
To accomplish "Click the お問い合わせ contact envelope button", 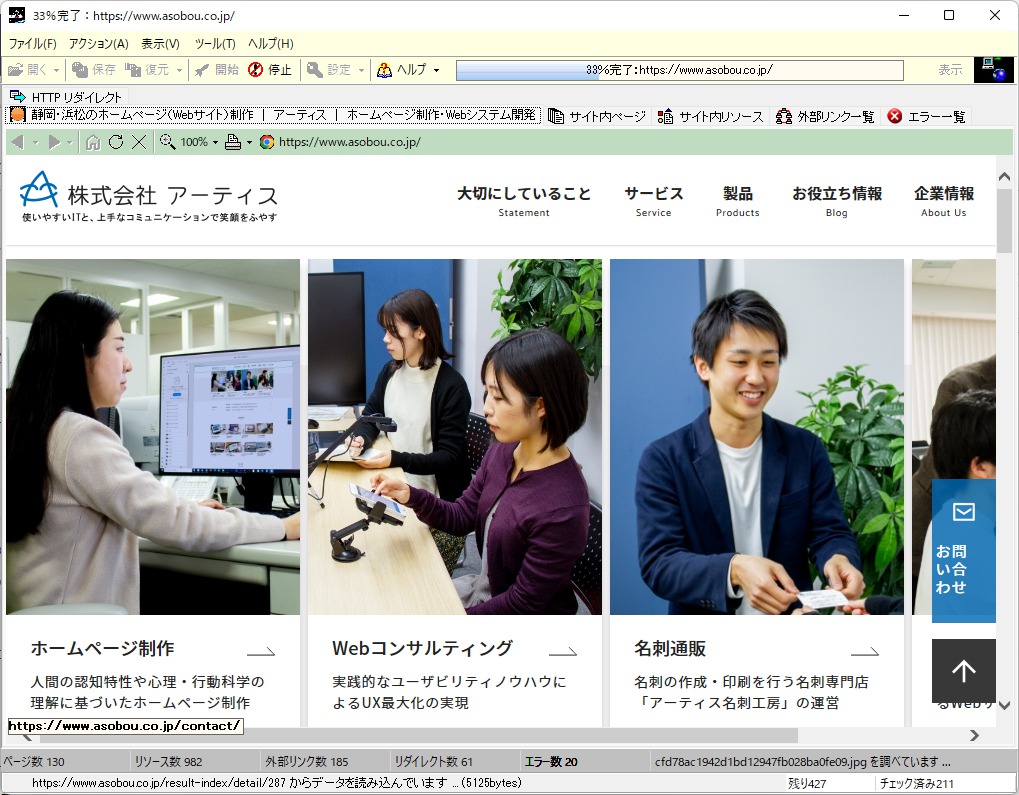I will coord(964,551).
